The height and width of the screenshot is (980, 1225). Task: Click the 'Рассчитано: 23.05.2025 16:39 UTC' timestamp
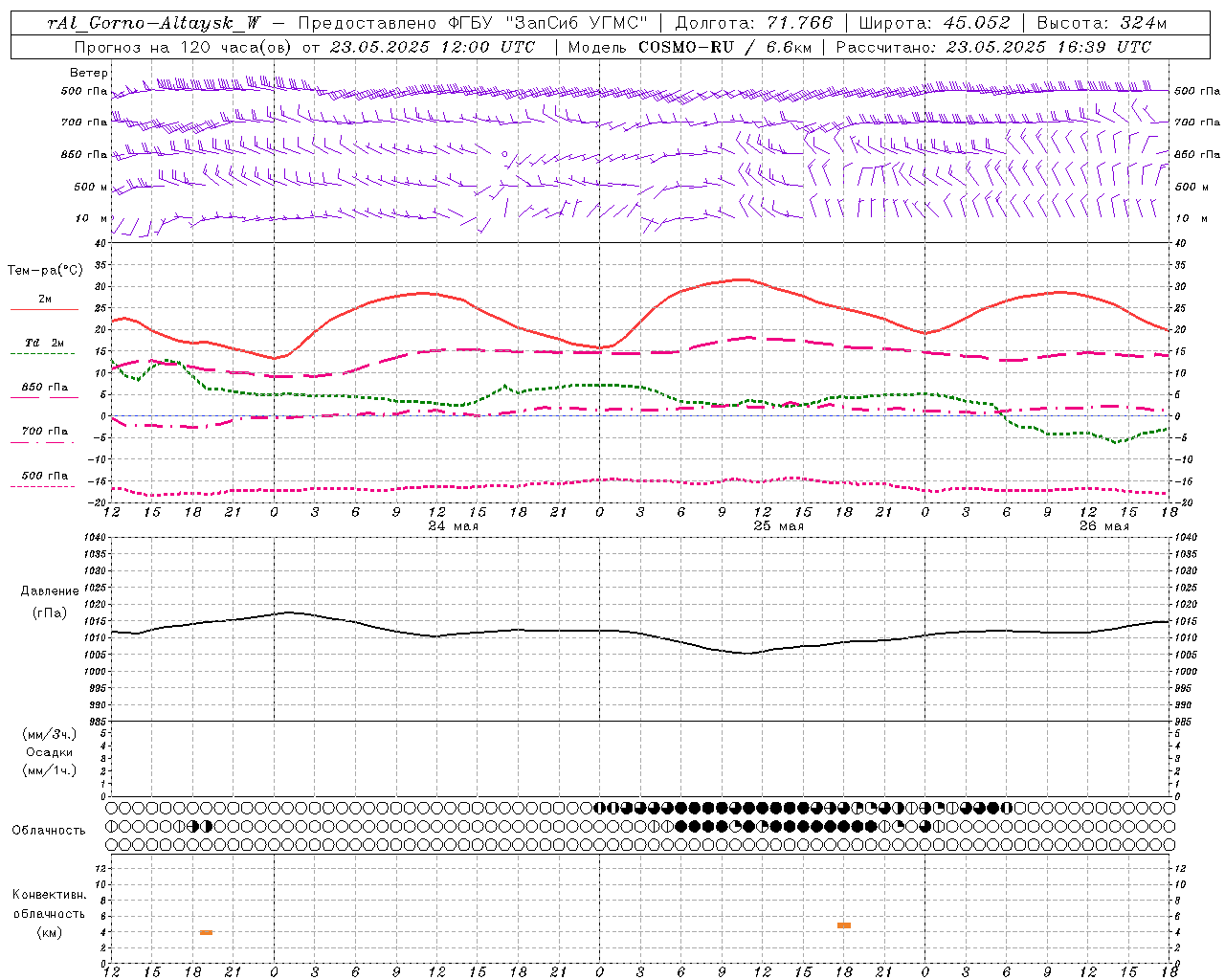[994, 47]
